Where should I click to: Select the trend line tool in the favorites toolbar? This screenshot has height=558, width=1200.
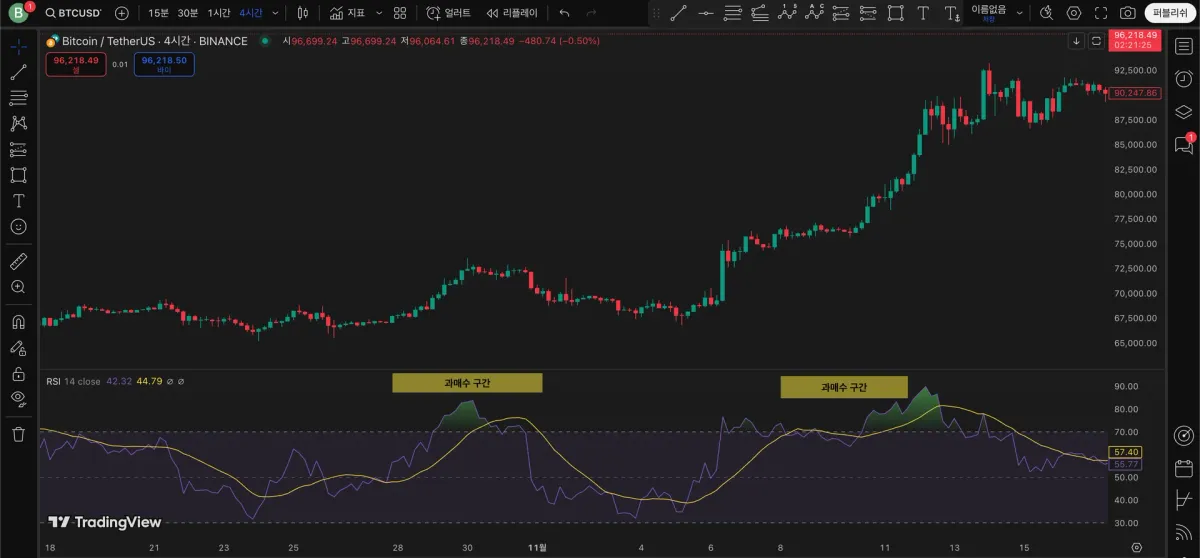click(679, 14)
